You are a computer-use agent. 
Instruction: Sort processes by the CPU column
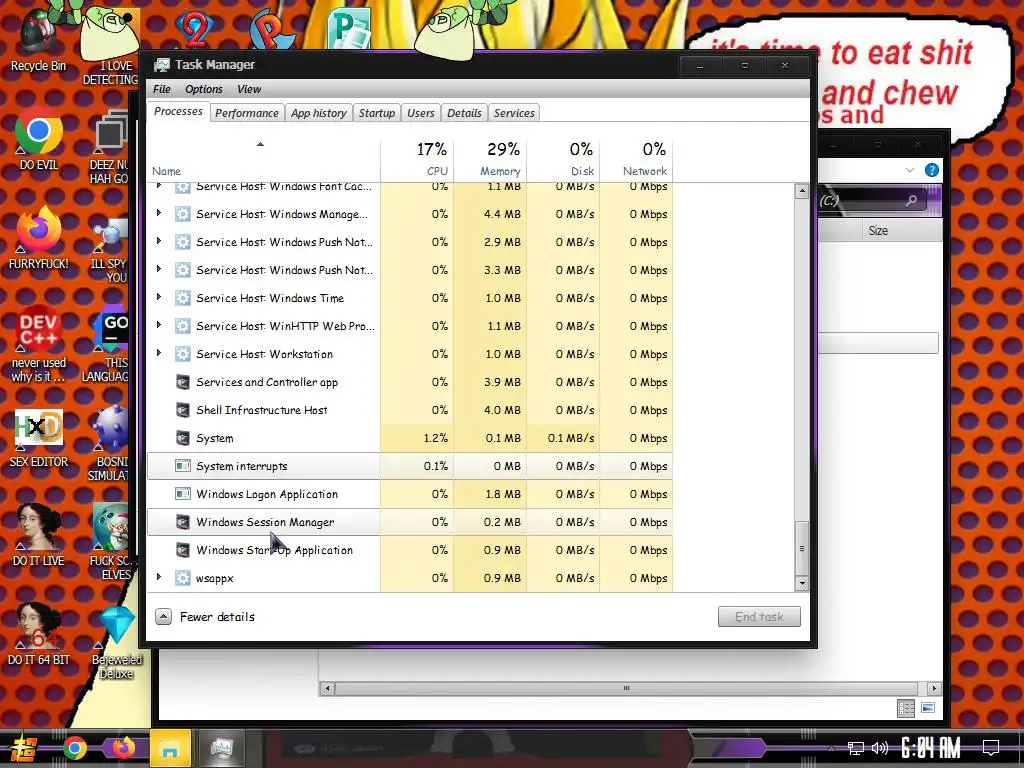coord(417,159)
